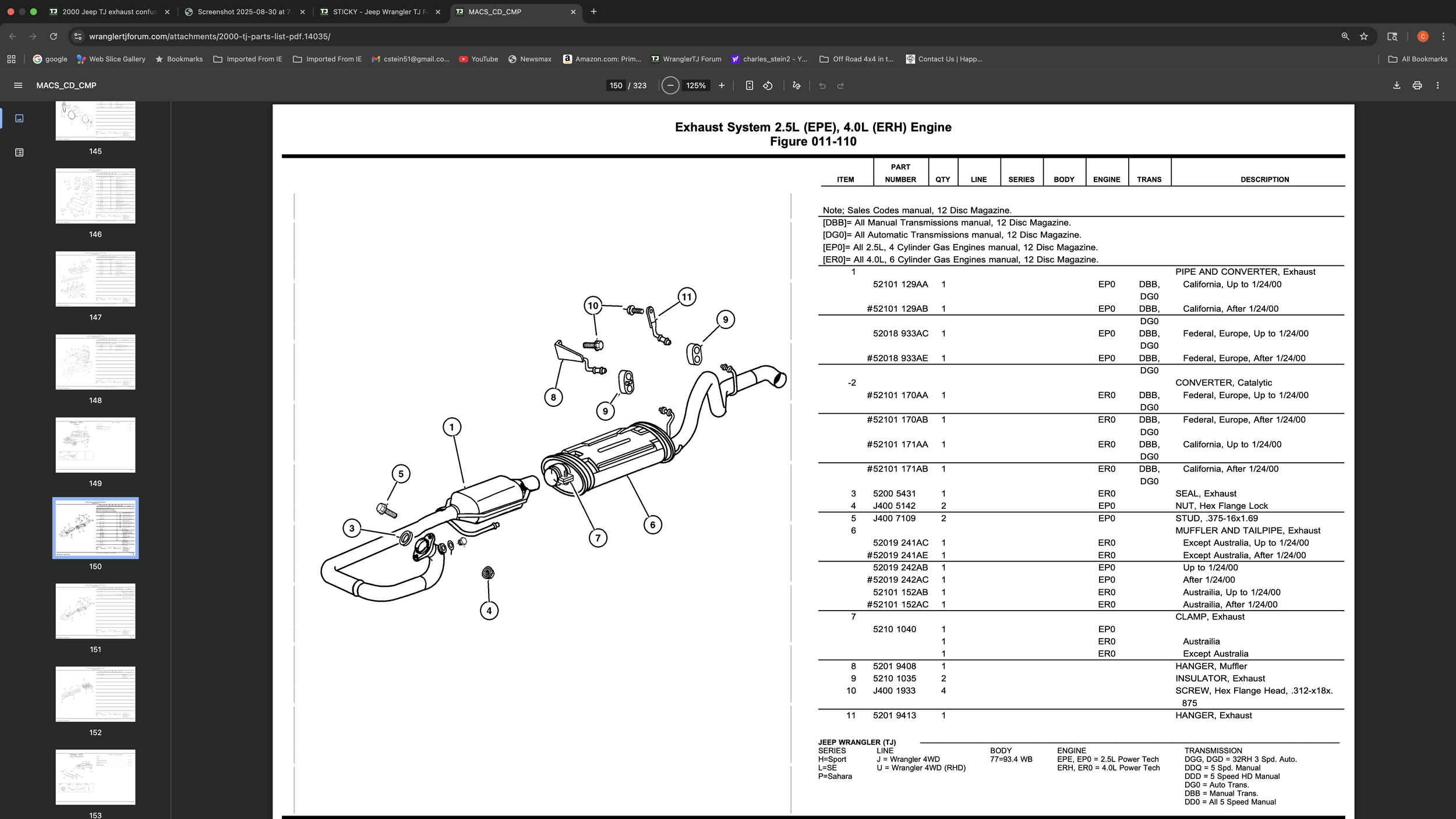Bookmark this page with the star icon

coord(1363,36)
